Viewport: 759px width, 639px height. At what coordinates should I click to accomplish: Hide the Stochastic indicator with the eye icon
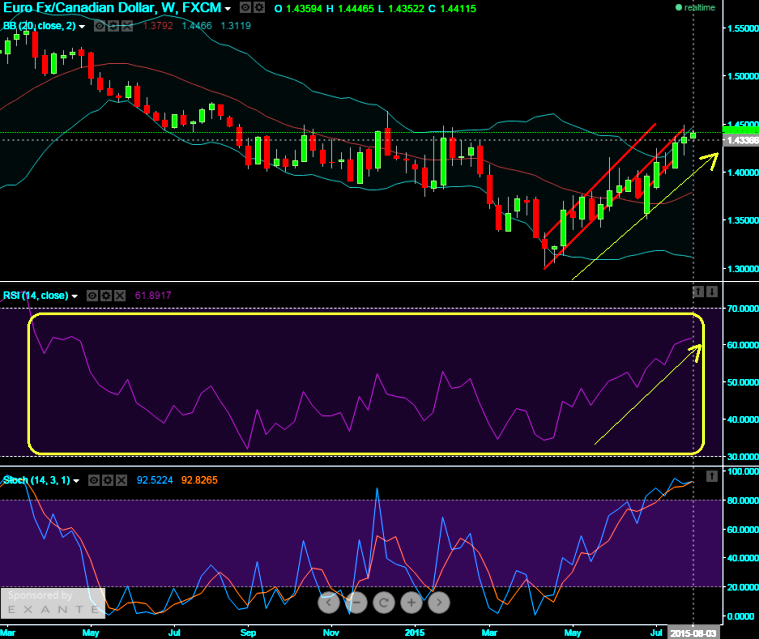(x=94, y=480)
